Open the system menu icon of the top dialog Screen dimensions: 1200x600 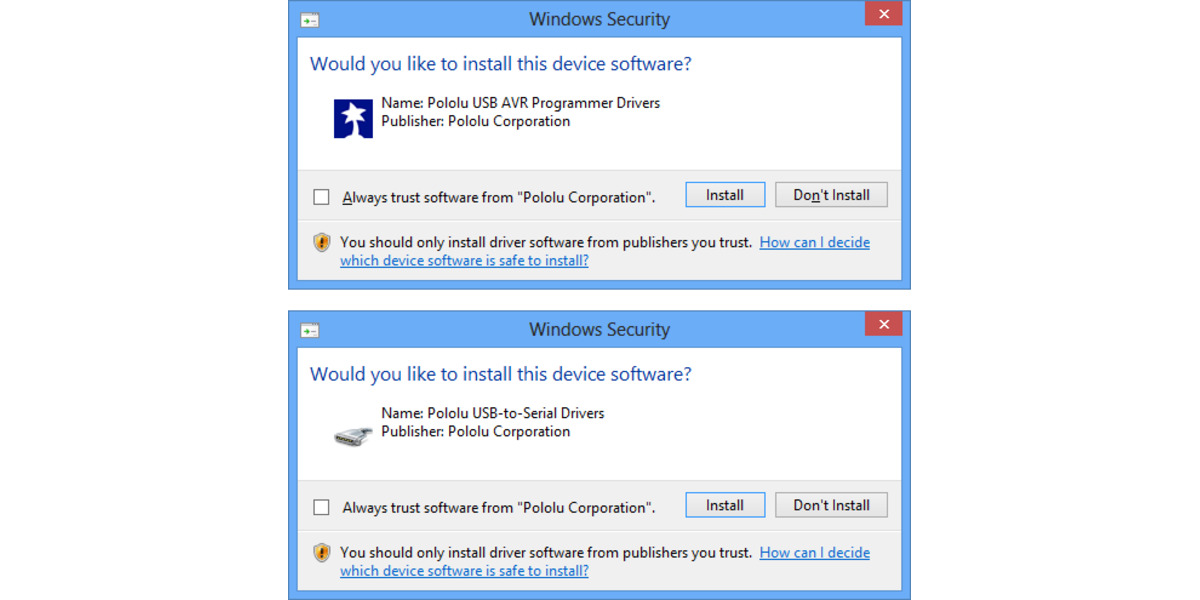(309, 19)
